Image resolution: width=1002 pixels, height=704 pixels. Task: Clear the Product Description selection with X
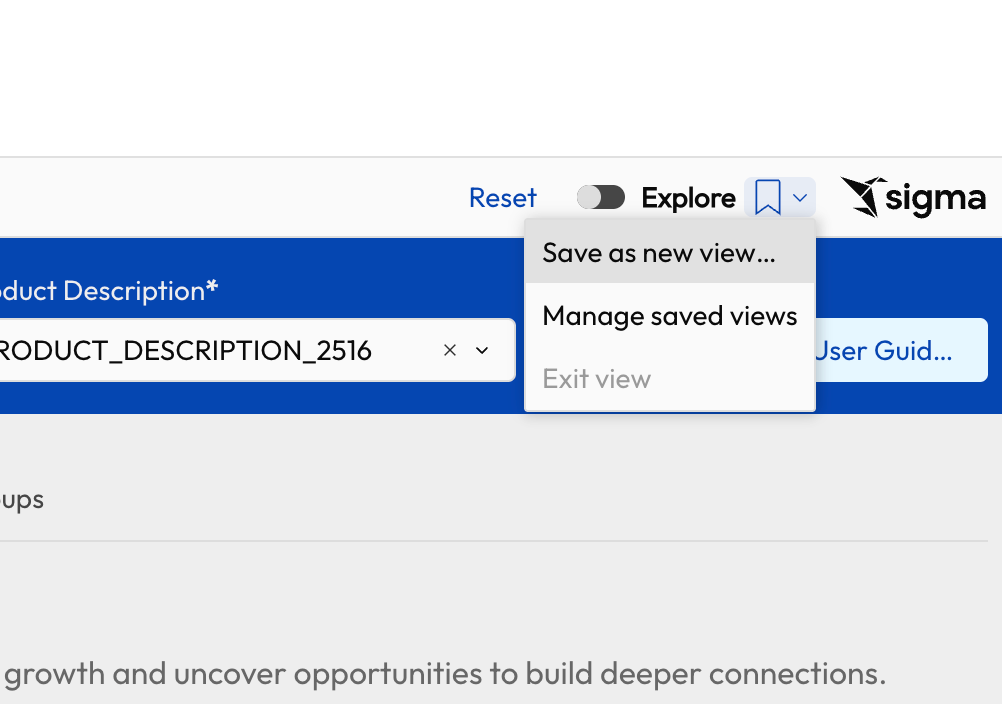click(450, 350)
